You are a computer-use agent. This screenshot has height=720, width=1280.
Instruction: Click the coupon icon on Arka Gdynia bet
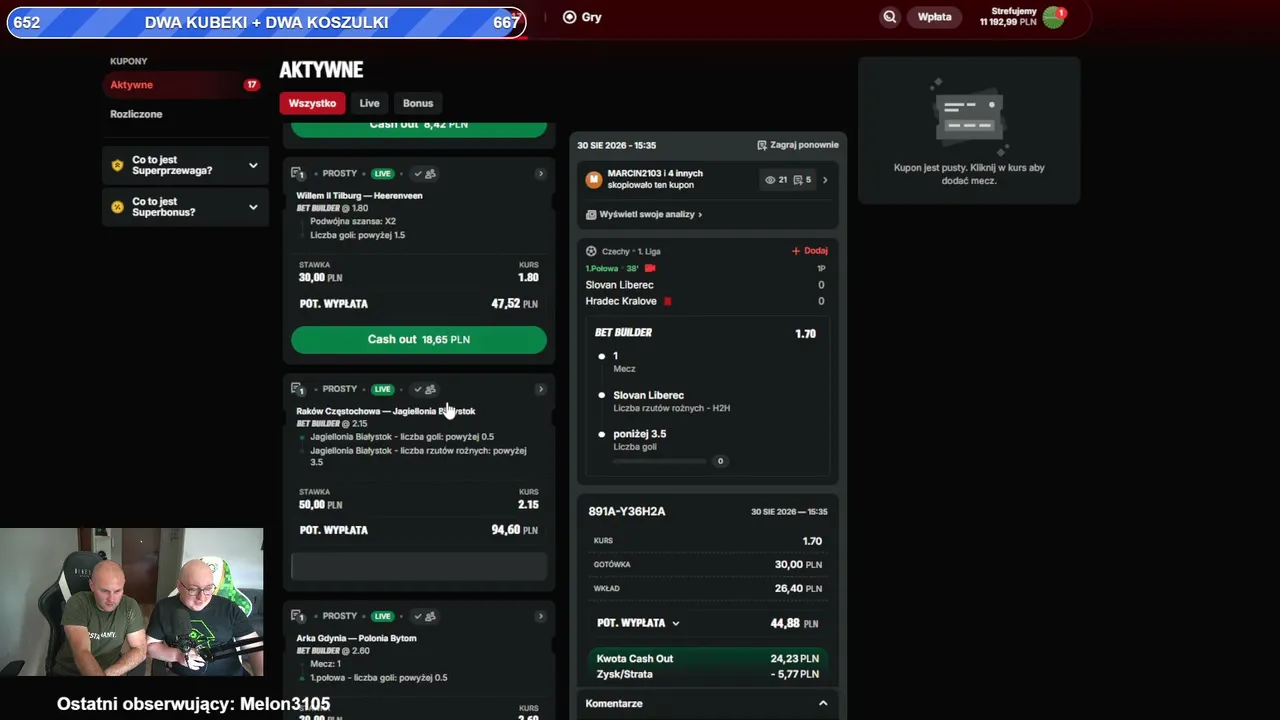297,616
